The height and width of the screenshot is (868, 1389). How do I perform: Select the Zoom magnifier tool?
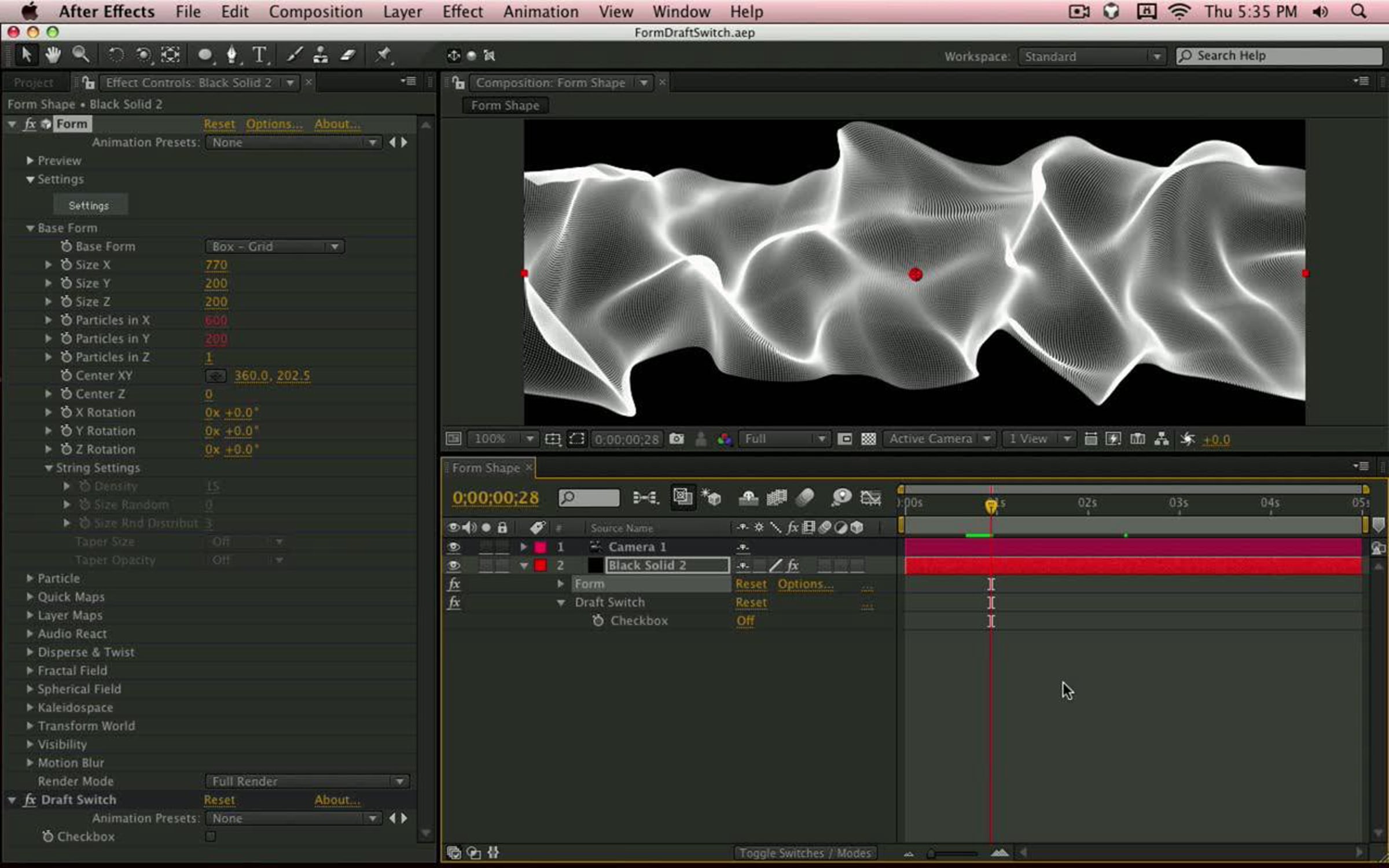click(x=80, y=55)
